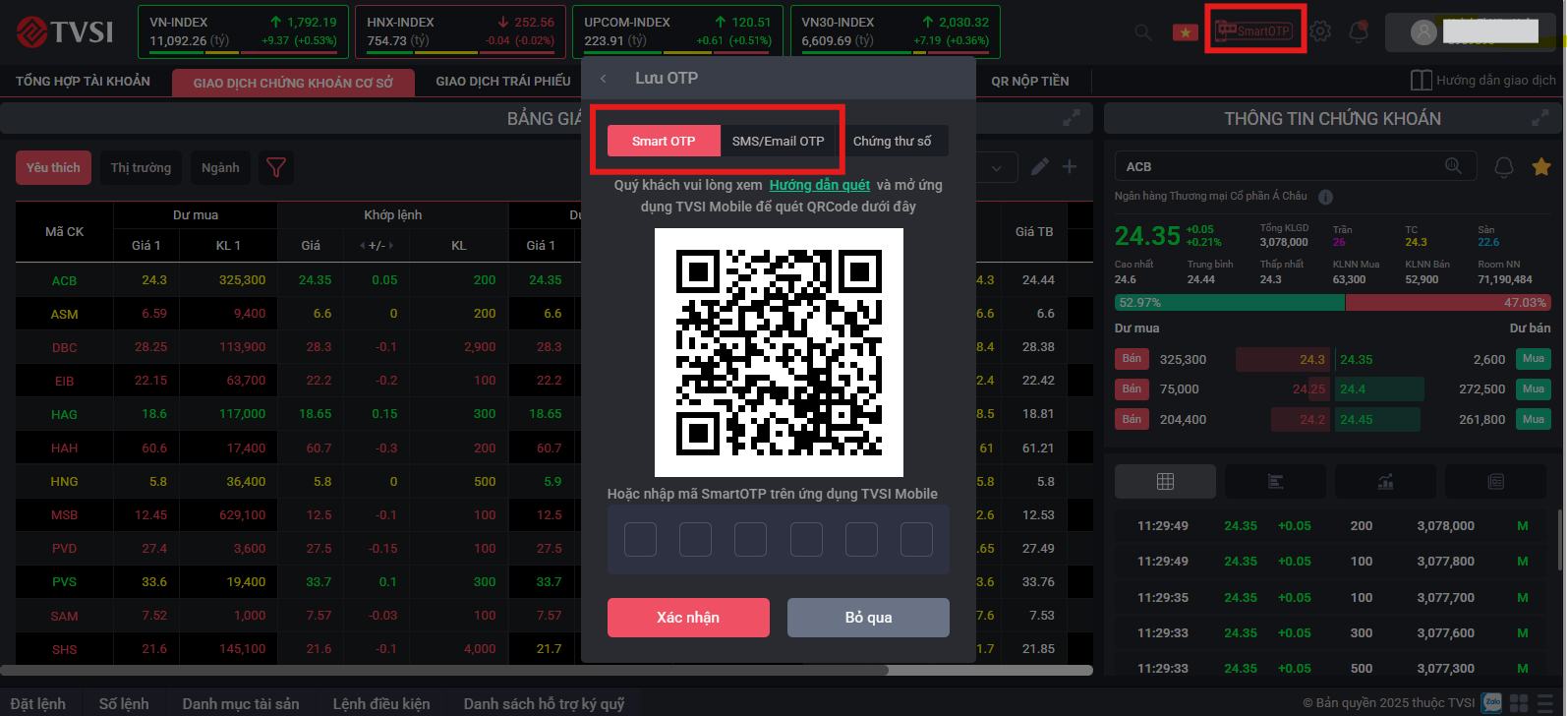This screenshot has width=1568, height=716.
Task: Click the back chevron in Lưu OTP dialog
Action: coord(604,79)
